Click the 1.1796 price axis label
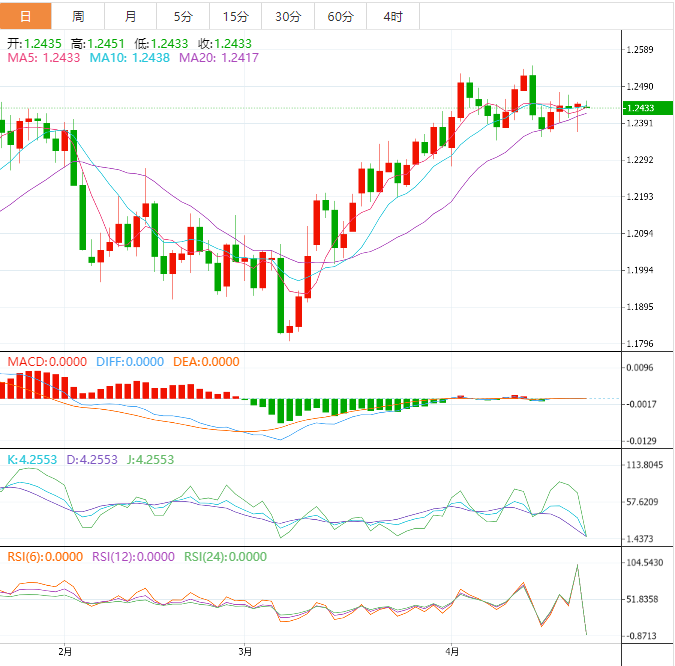Image resolution: width=675 pixels, height=666 pixels. [640, 344]
